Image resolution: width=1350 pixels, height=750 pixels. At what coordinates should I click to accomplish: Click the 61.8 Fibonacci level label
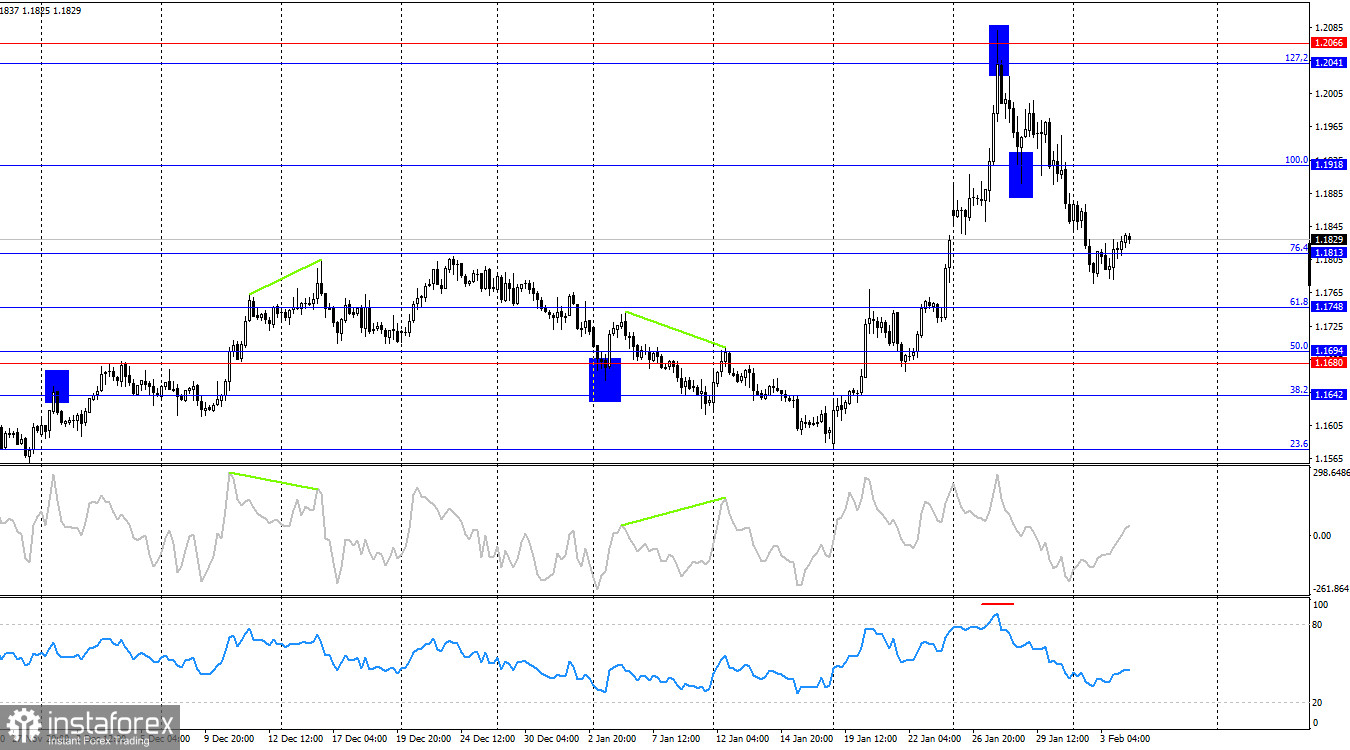[1299, 302]
